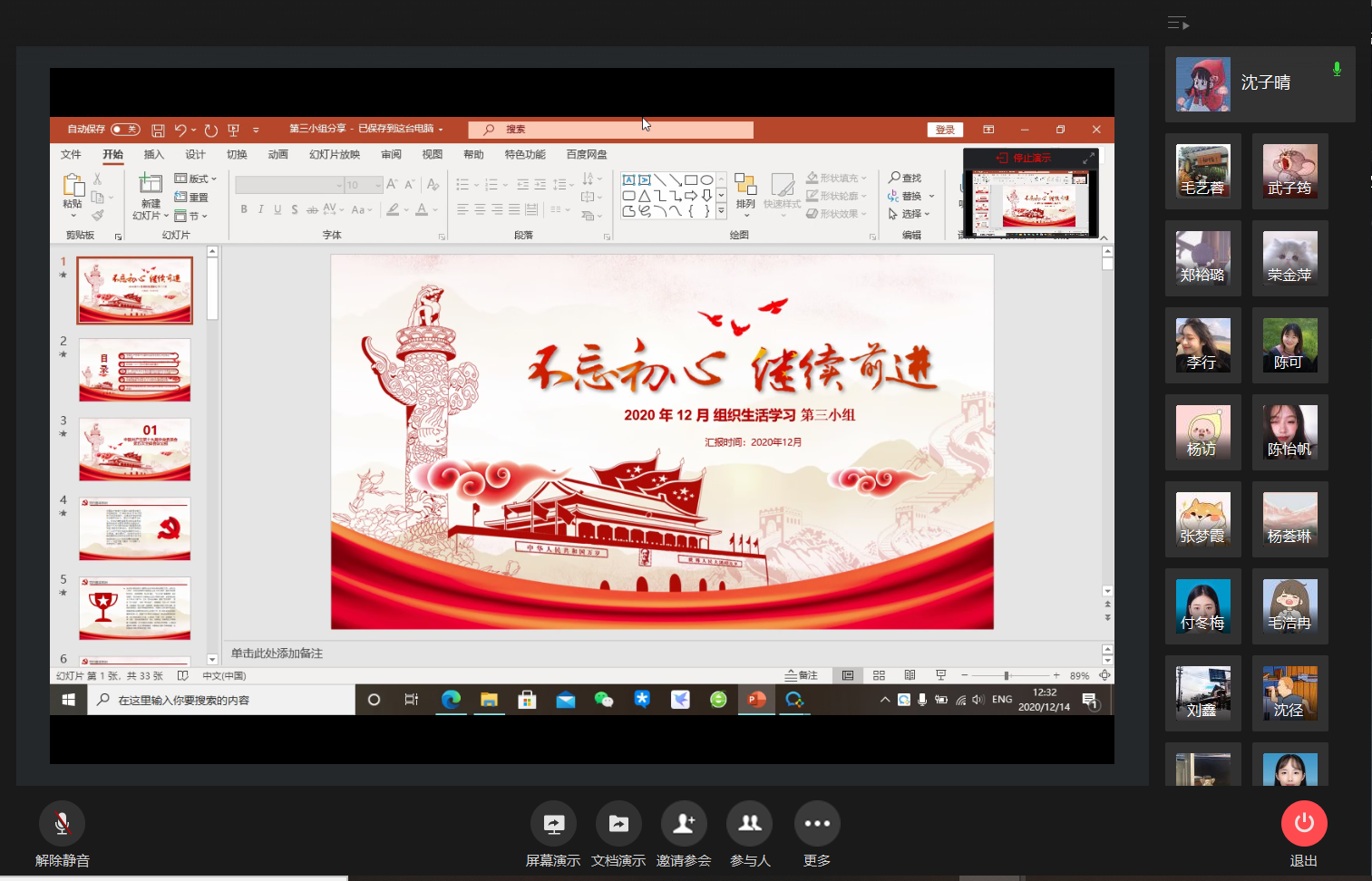This screenshot has width=1372, height=881.
Task: Expand the 版式 layout dropdown
Action: pyautogui.click(x=197, y=179)
